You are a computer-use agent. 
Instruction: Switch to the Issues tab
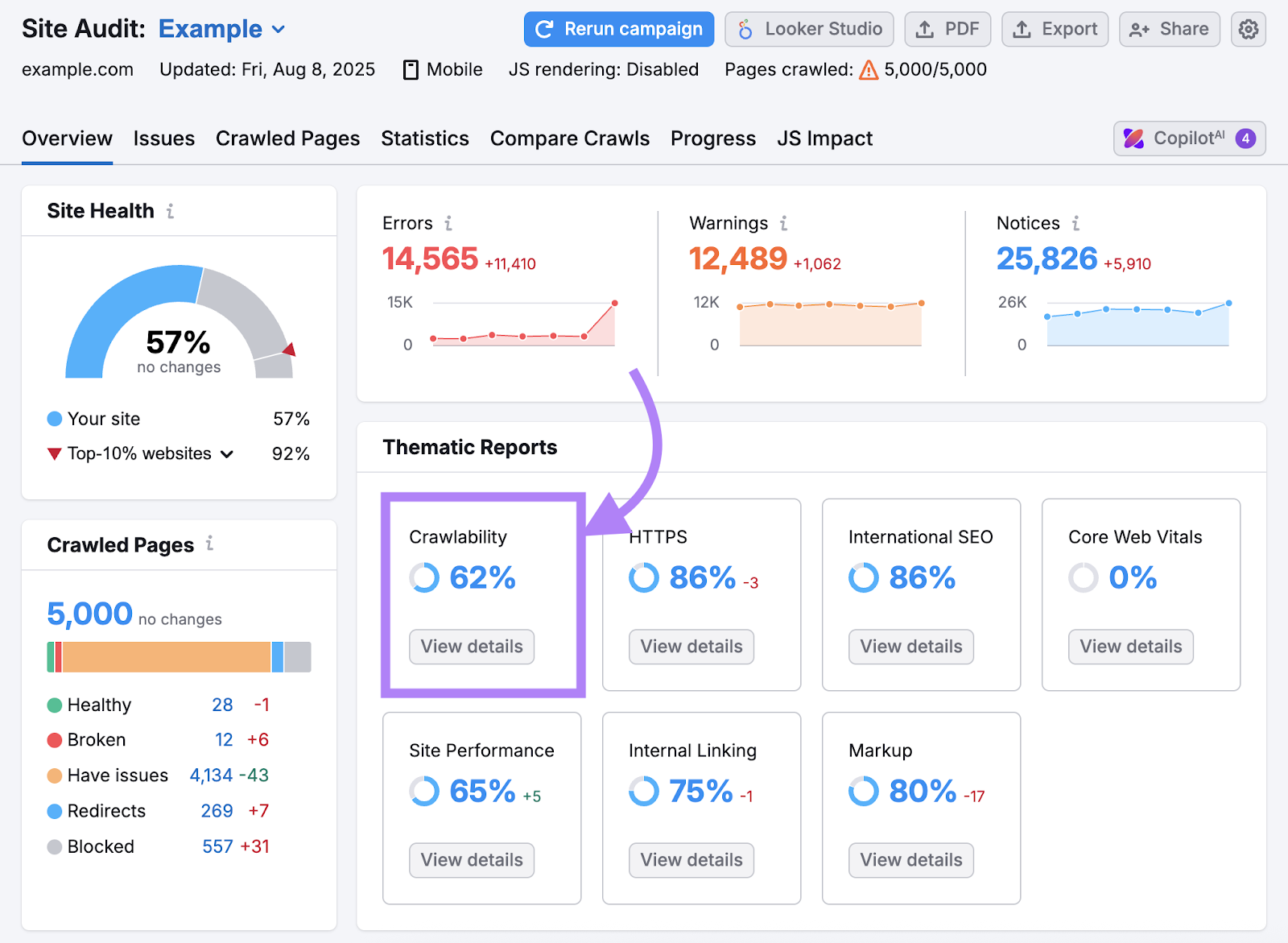pos(164,138)
